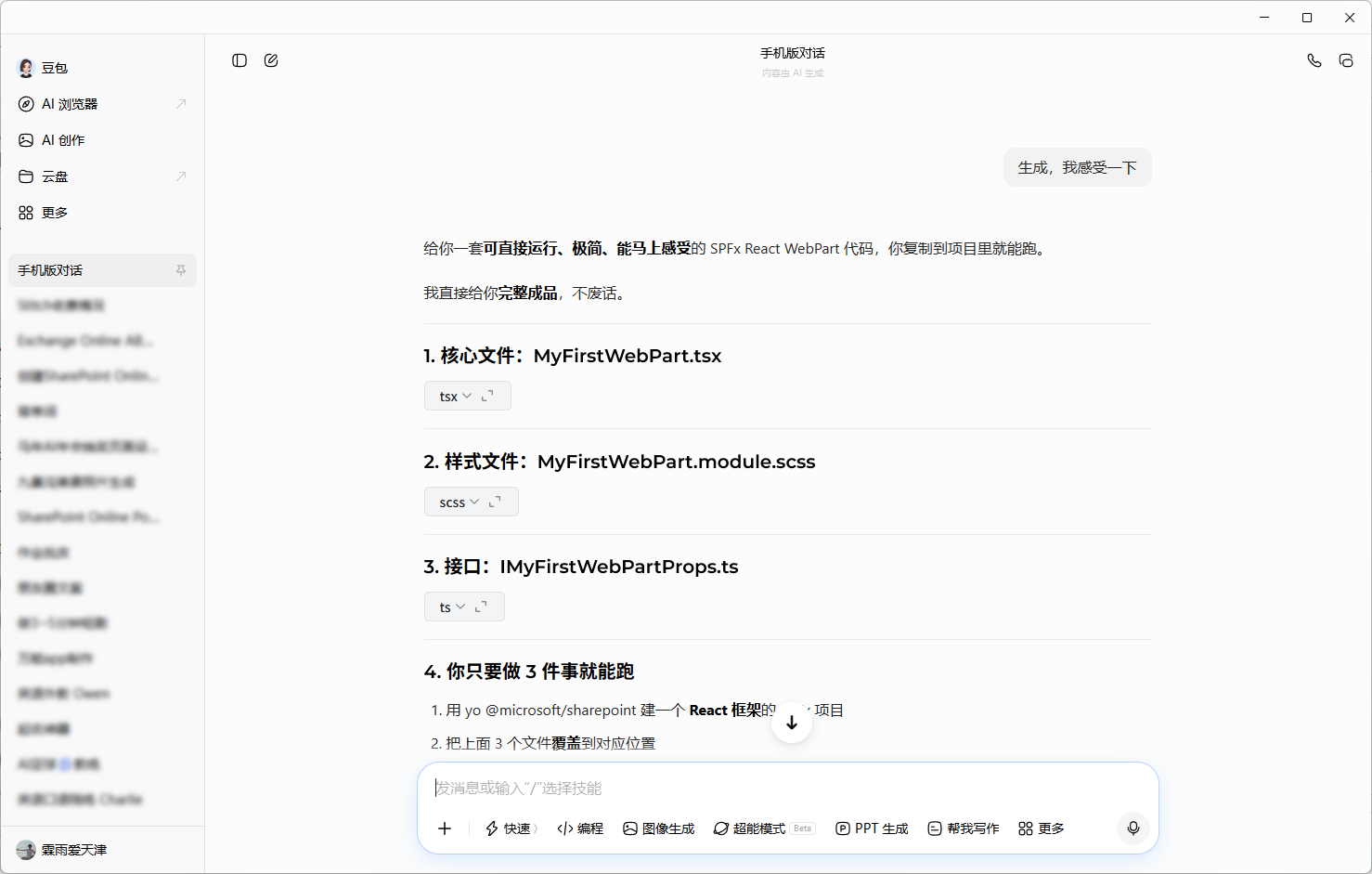1372x874 pixels.
Task: Start a new chat with the compose icon
Action: (271, 60)
